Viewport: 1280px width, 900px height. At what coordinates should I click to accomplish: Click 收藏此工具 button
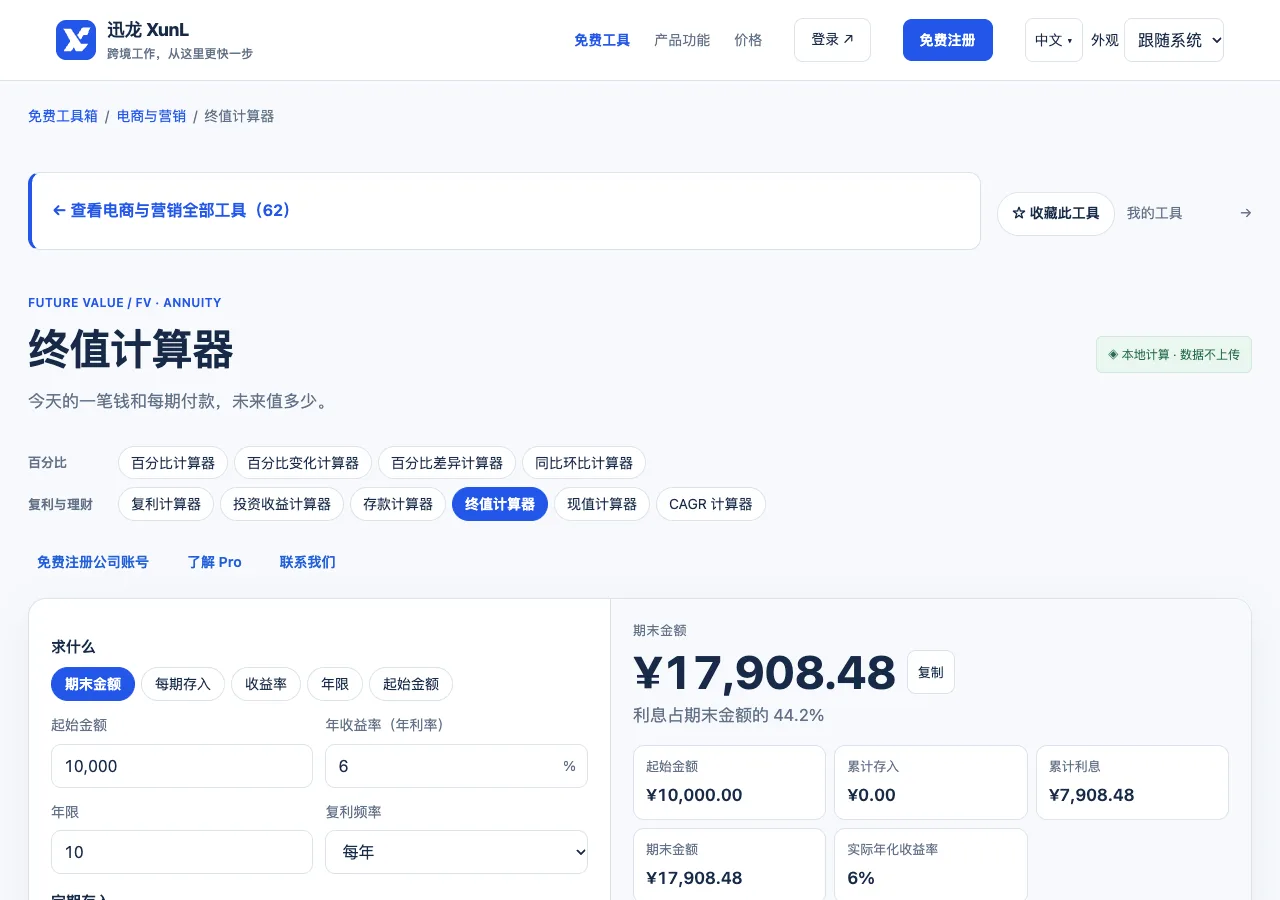tap(1056, 214)
